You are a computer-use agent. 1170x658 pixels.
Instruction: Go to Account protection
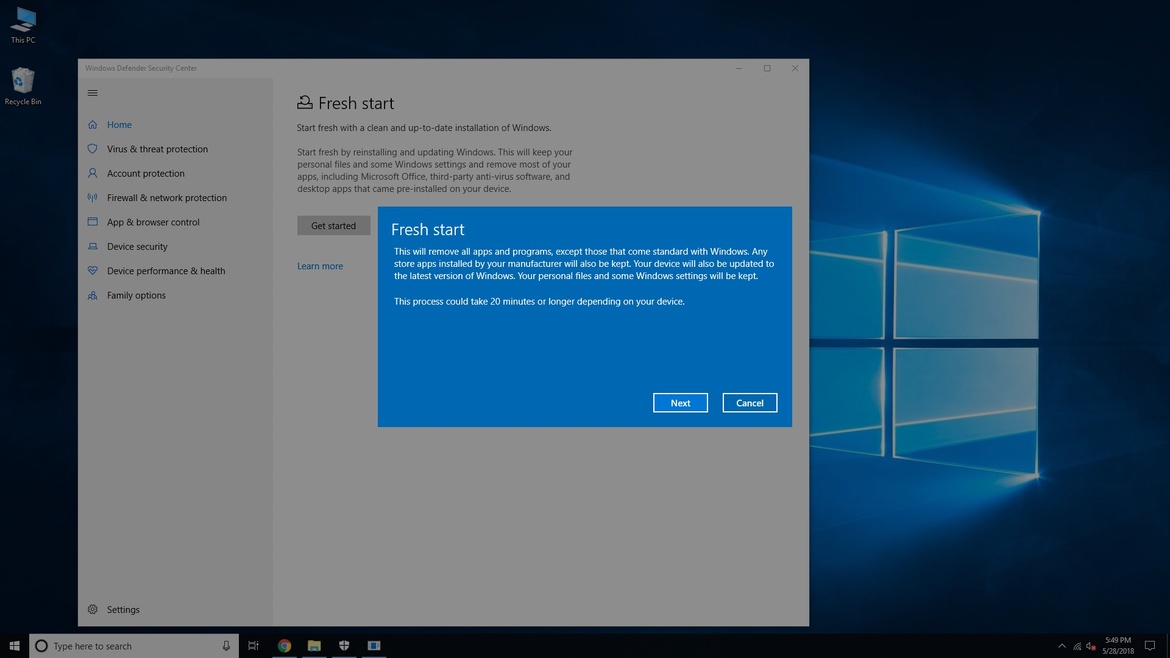tap(146, 173)
